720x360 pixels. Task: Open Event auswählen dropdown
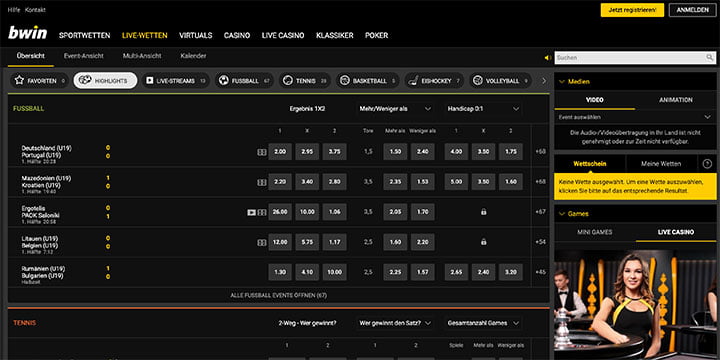click(x=635, y=117)
